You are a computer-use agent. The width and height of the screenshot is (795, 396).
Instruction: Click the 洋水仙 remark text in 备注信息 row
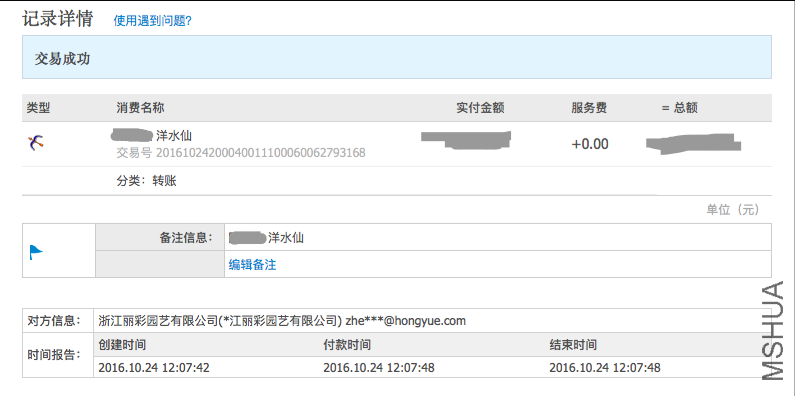coord(286,237)
